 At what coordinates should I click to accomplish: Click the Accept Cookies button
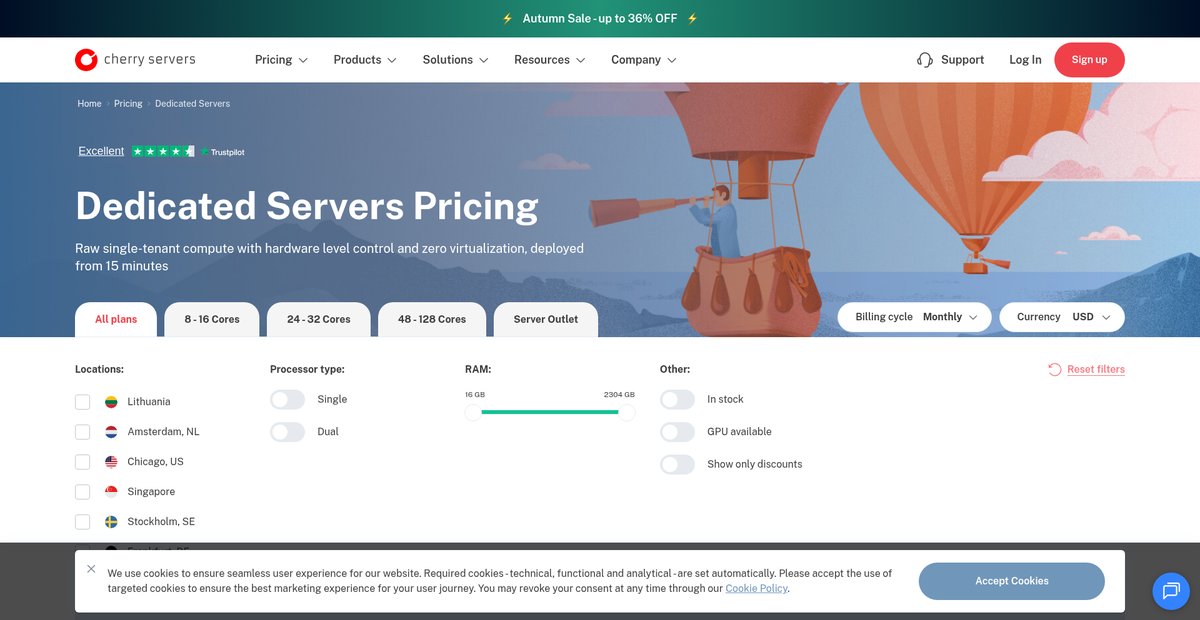[1012, 581]
